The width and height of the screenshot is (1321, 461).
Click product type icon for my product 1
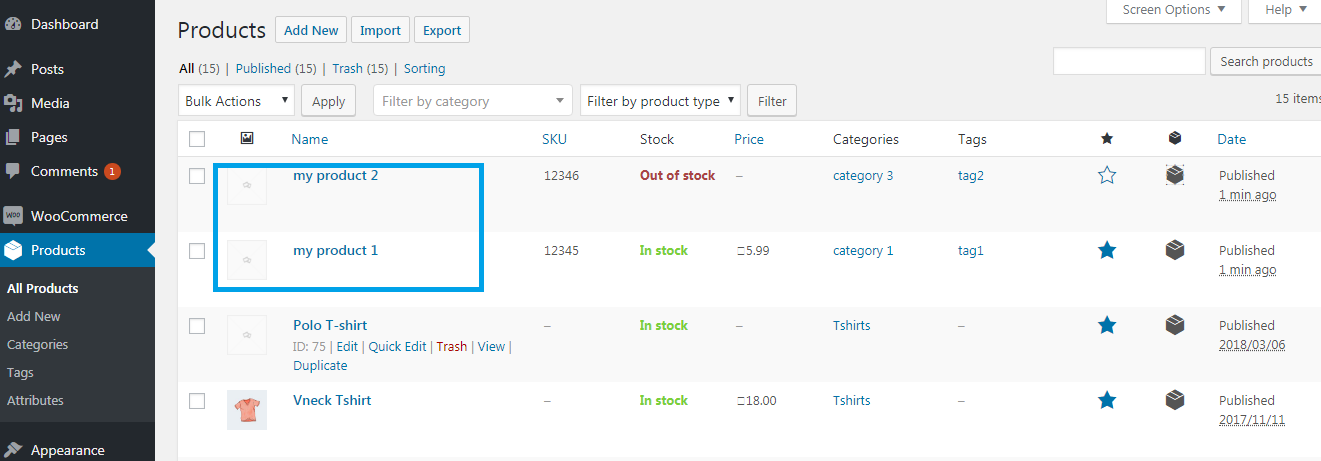pyautogui.click(x=1175, y=250)
